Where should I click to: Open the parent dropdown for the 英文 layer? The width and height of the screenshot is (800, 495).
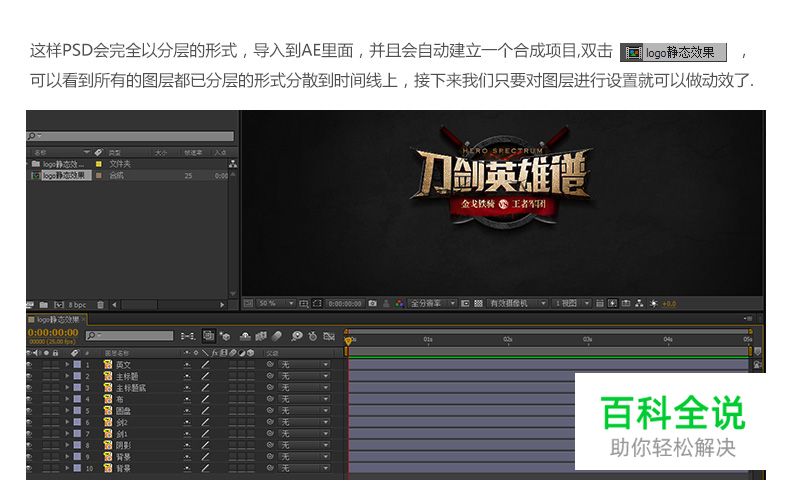pyautogui.click(x=305, y=365)
